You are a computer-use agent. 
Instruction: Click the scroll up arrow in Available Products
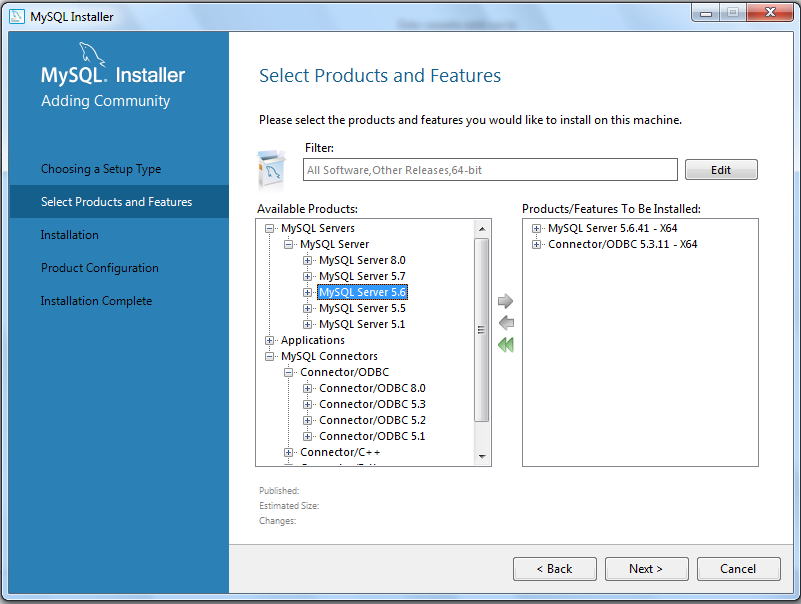click(x=482, y=229)
